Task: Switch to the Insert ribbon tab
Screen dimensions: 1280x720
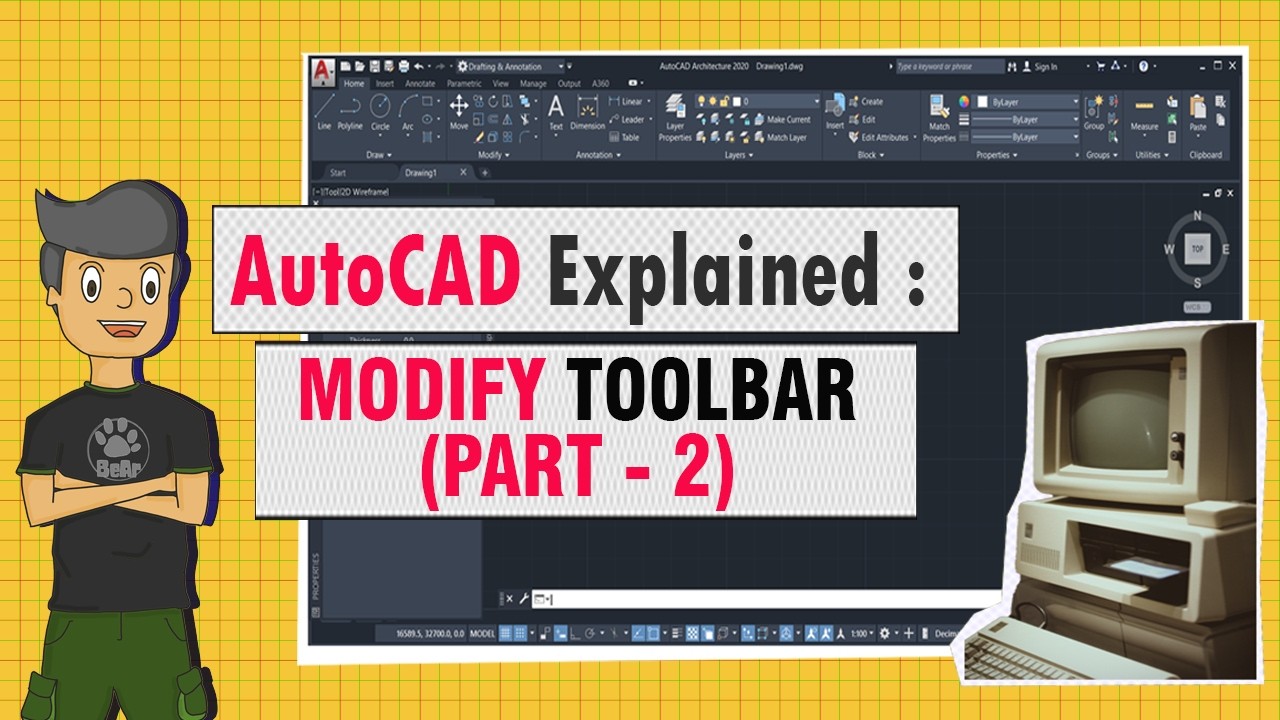Action: 385,84
